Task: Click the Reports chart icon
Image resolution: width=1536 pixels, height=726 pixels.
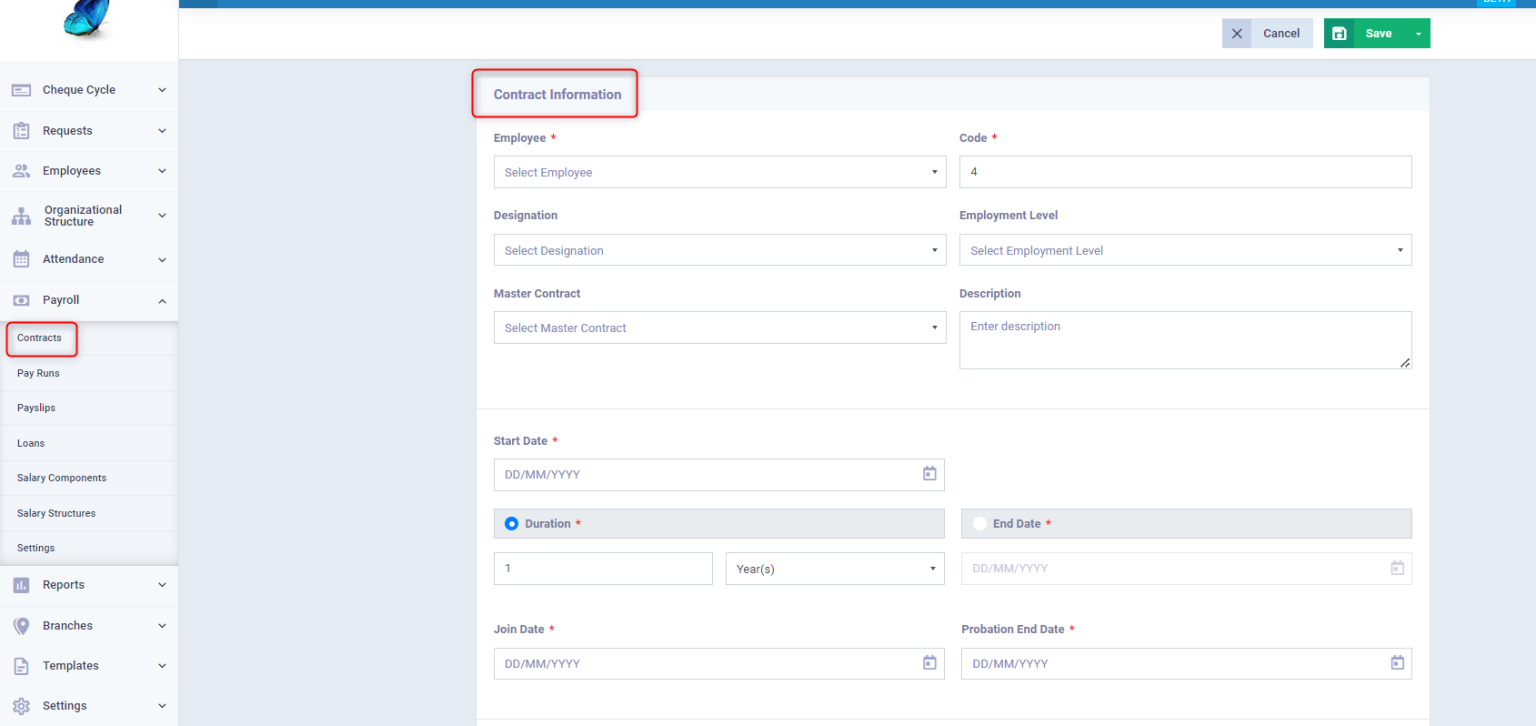Action: [21, 585]
